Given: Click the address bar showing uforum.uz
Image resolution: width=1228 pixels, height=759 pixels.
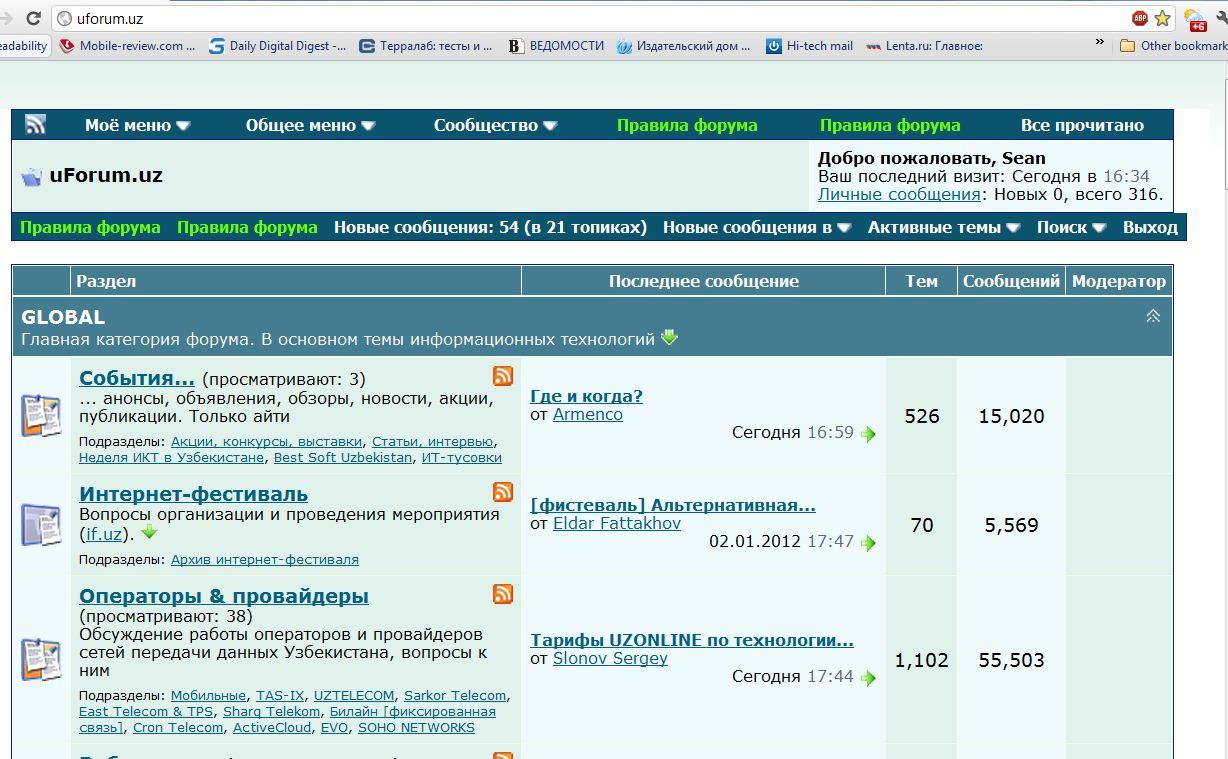Looking at the screenshot, I should coord(590,18).
